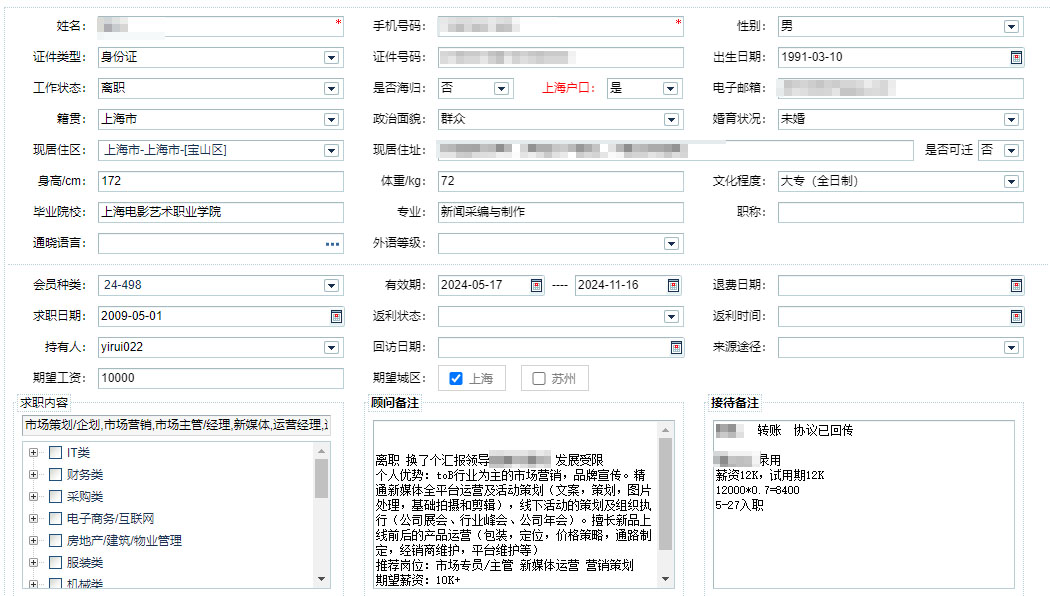
Task: Click the 电子邮箱 input field
Action: click(901, 88)
